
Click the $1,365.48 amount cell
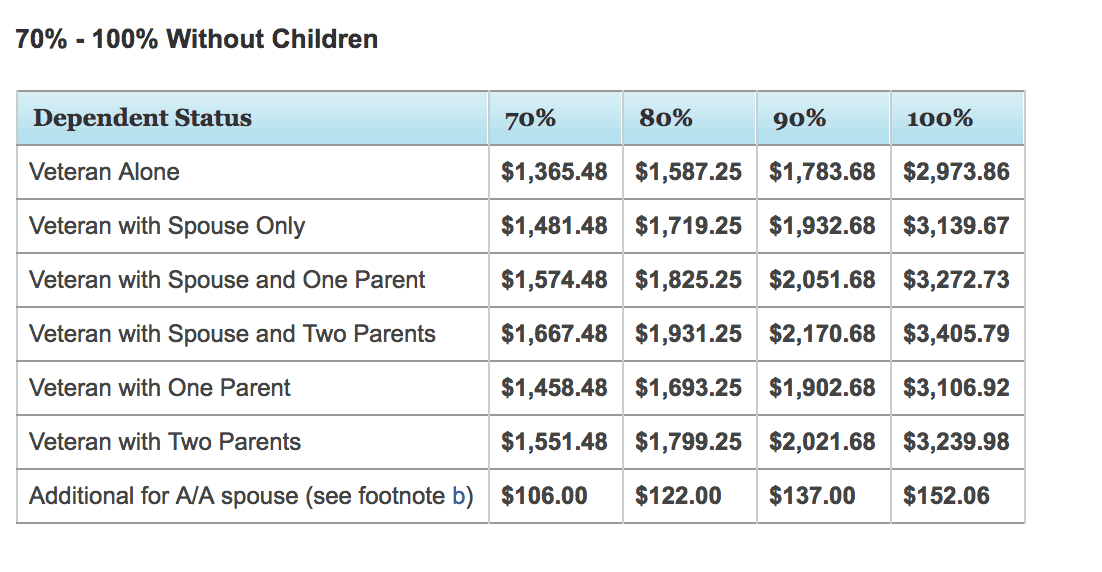coord(554,172)
